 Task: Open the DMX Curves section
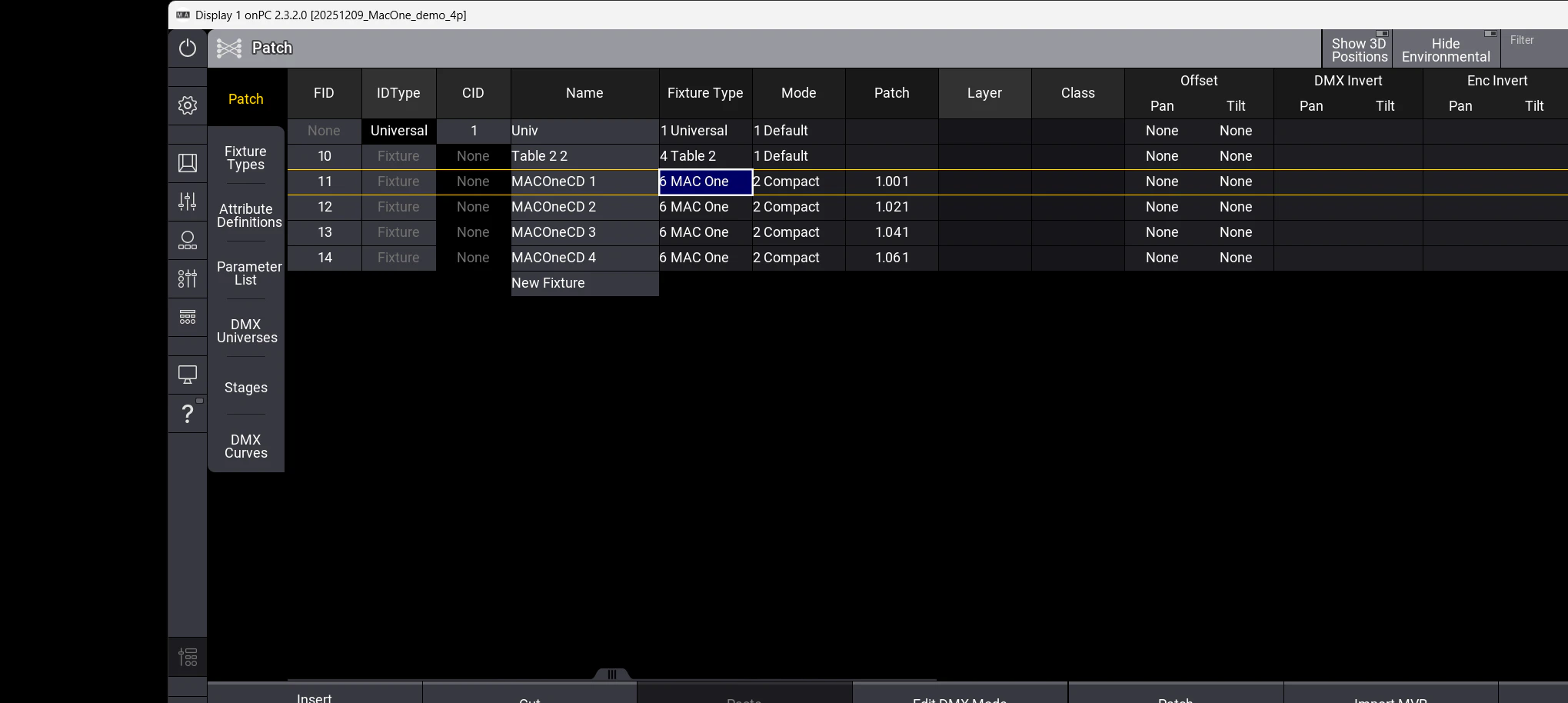click(x=246, y=446)
